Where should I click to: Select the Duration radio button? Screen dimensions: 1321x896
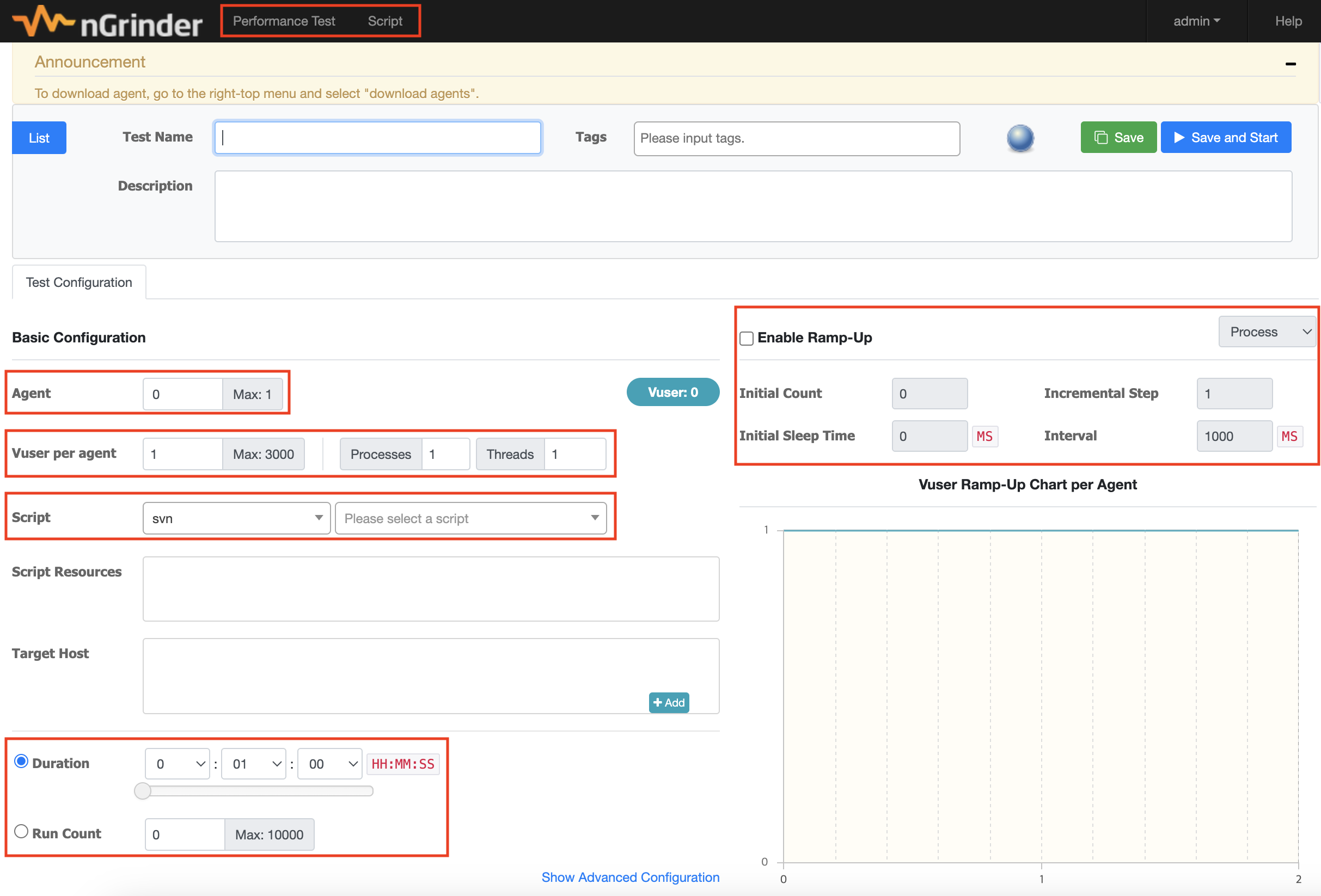click(21, 761)
